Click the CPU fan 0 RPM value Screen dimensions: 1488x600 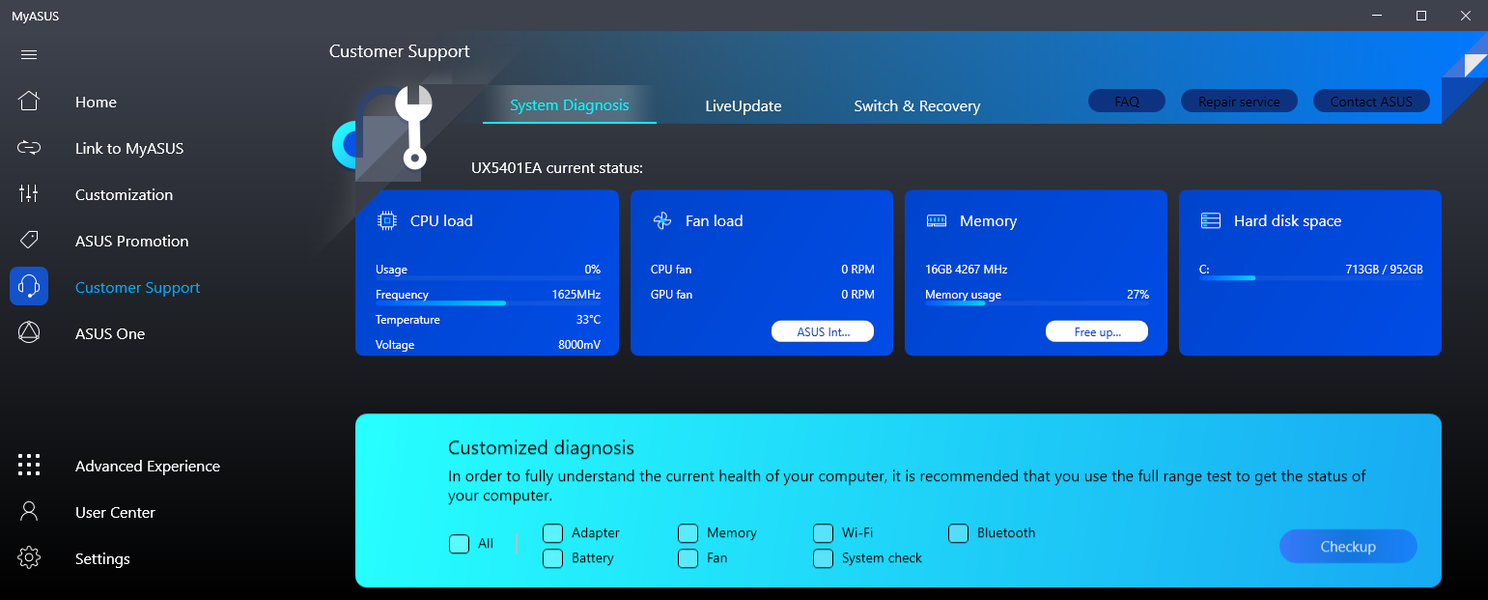858,269
